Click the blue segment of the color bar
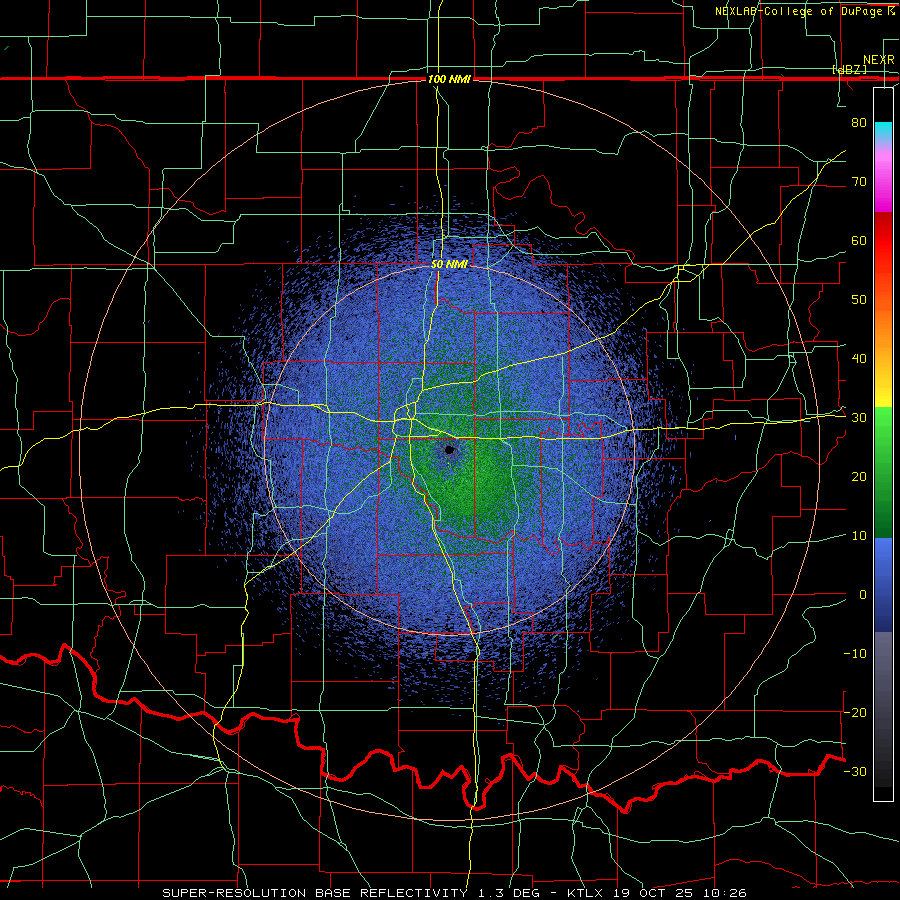 [x=883, y=584]
